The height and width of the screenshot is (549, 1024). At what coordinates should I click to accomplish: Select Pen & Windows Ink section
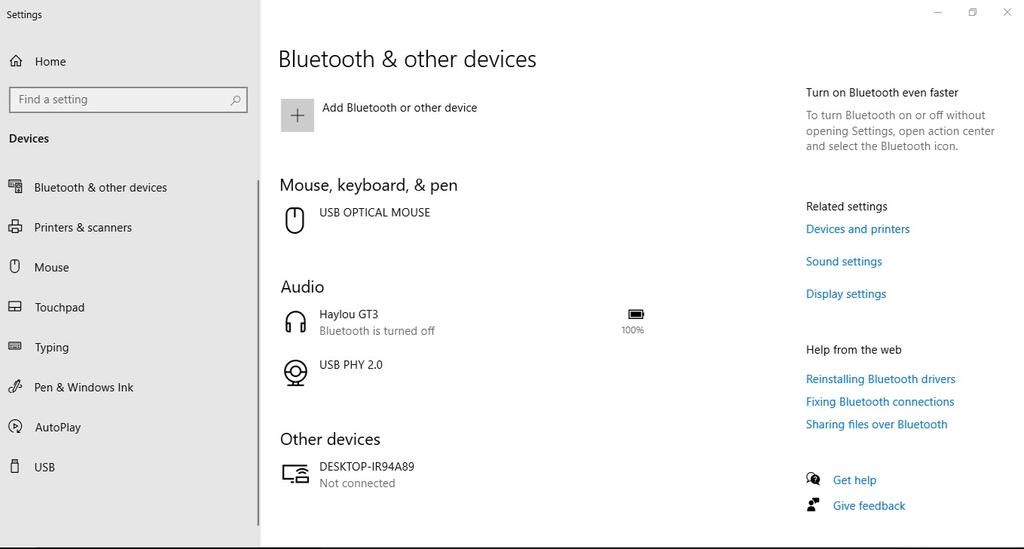[83, 388]
